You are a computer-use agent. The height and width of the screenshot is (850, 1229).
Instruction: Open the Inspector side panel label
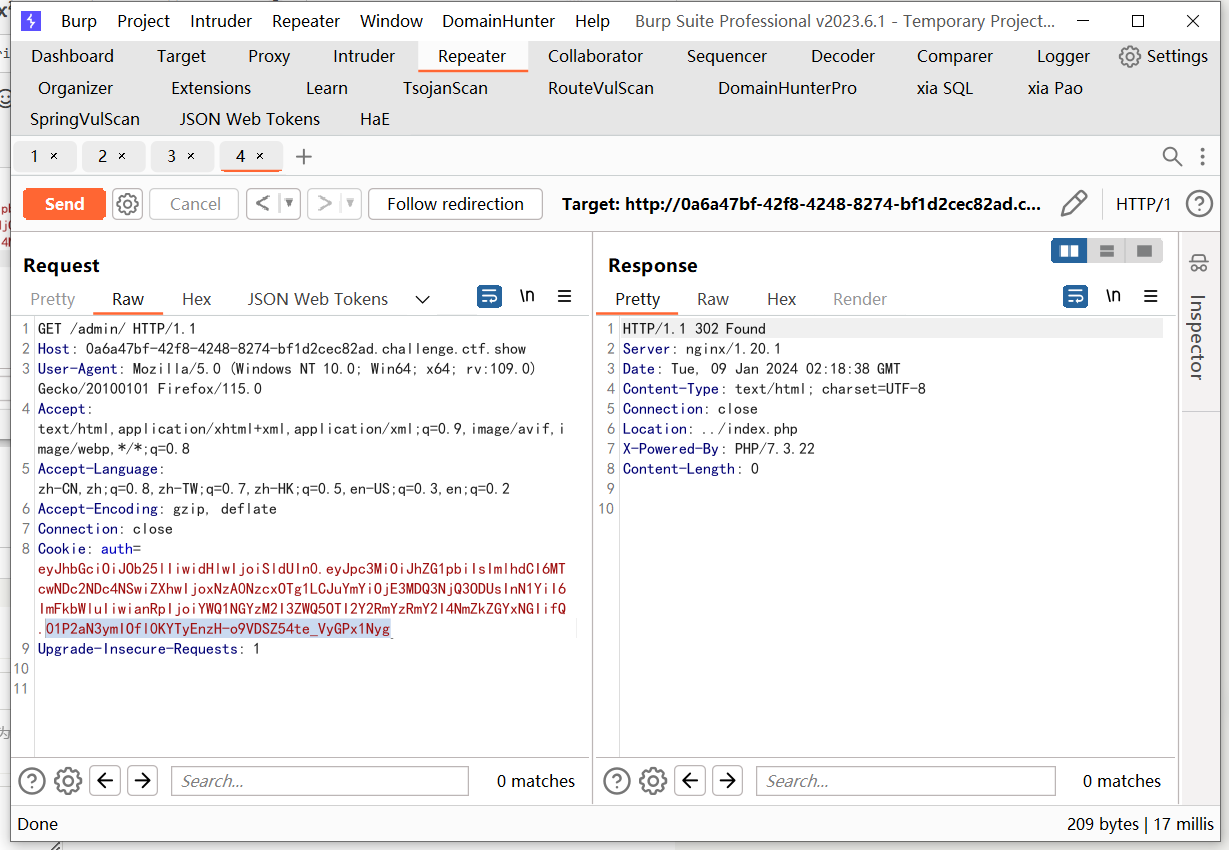1197,337
